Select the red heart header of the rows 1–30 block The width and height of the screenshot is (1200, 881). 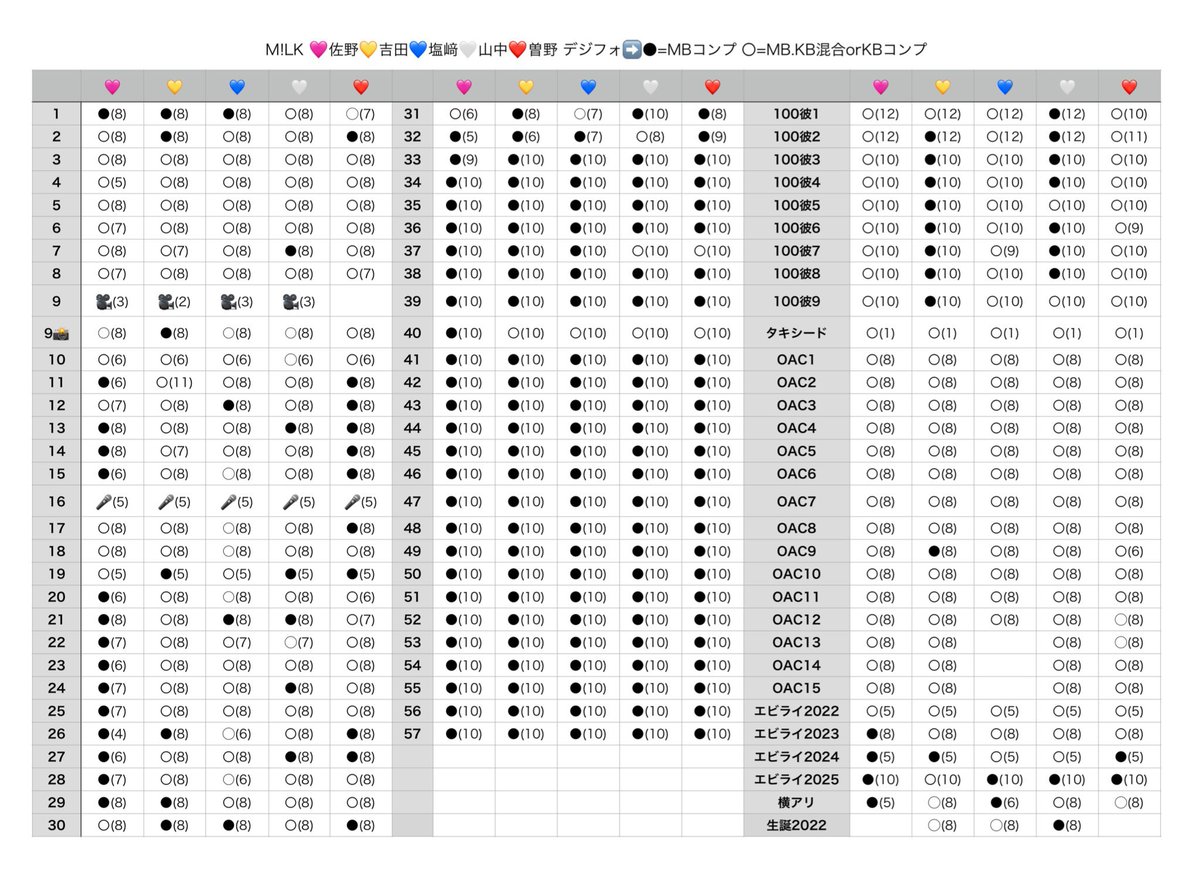tap(360, 87)
